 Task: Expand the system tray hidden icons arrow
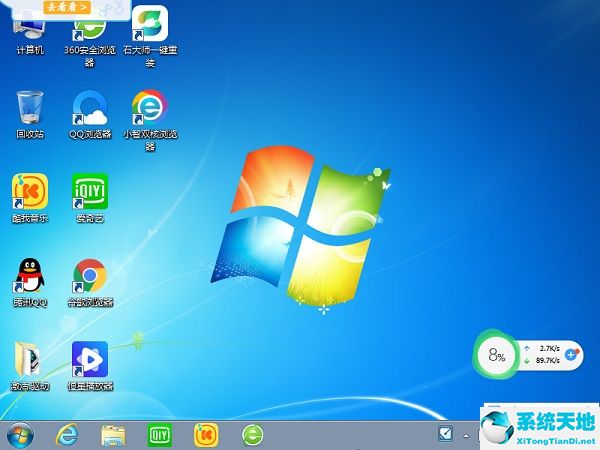tap(465, 435)
